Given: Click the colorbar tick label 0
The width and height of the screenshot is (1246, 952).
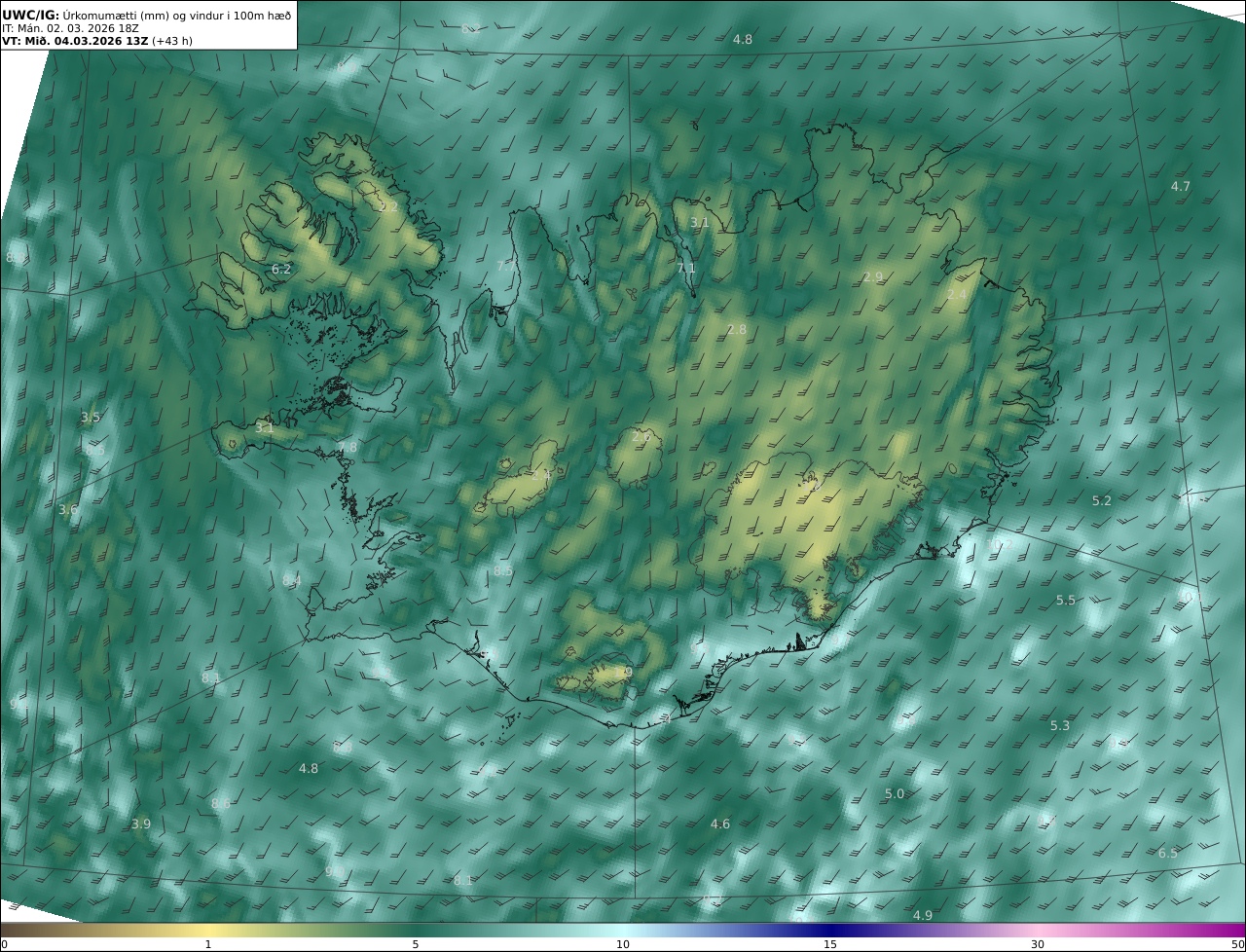Looking at the screenshot, I should [4, 944].
